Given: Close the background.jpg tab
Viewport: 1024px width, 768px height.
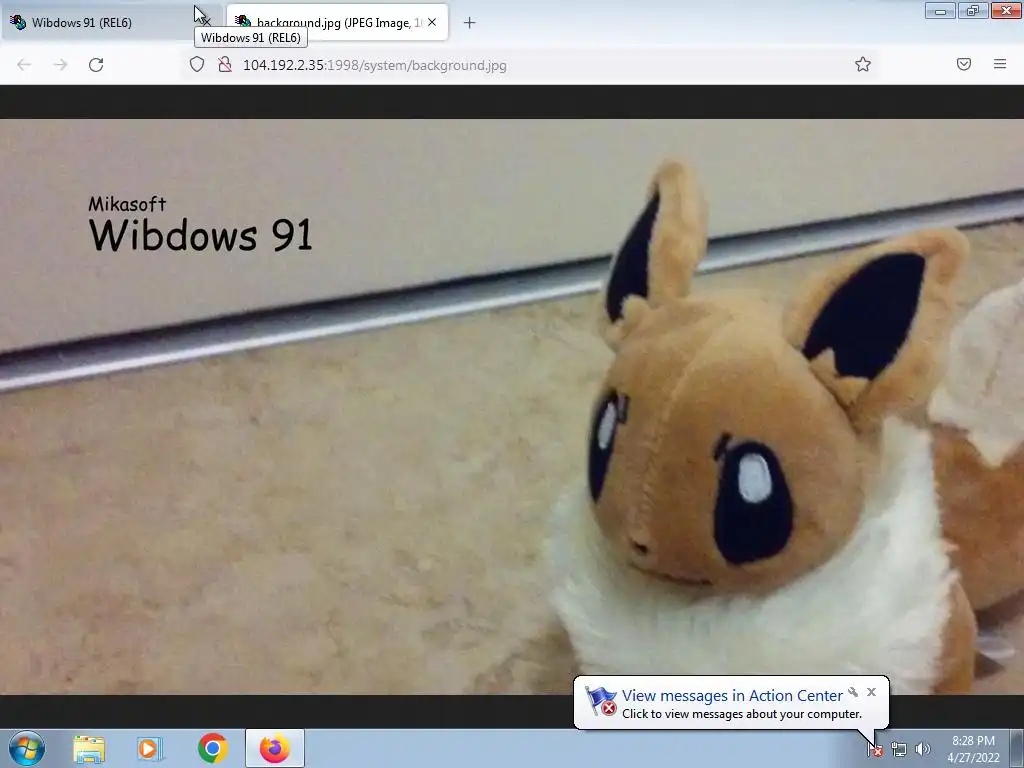Looking at the screenshot, I should [432, 22].
